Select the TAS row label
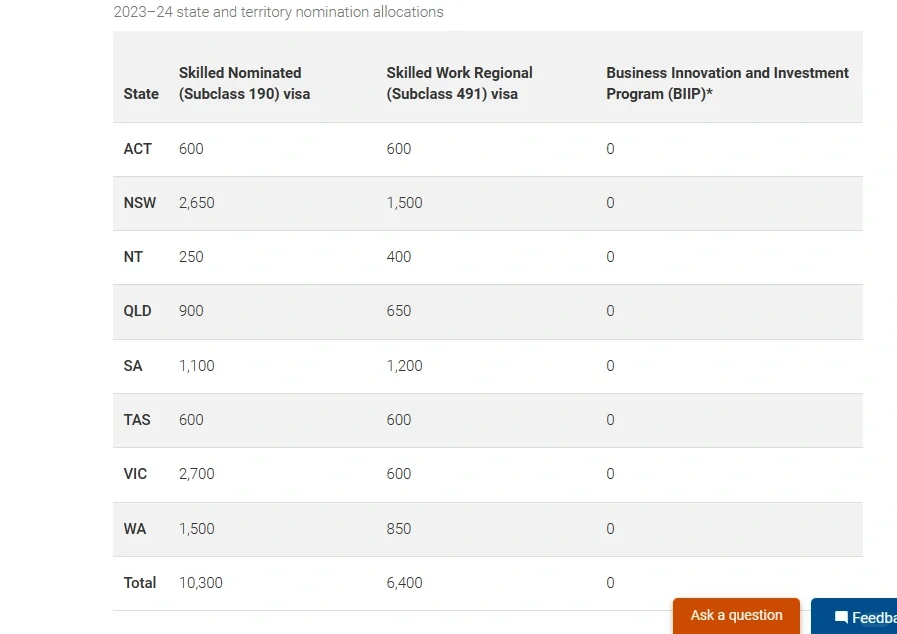Screen dimensions: 897x634 (x=137, y=419)
